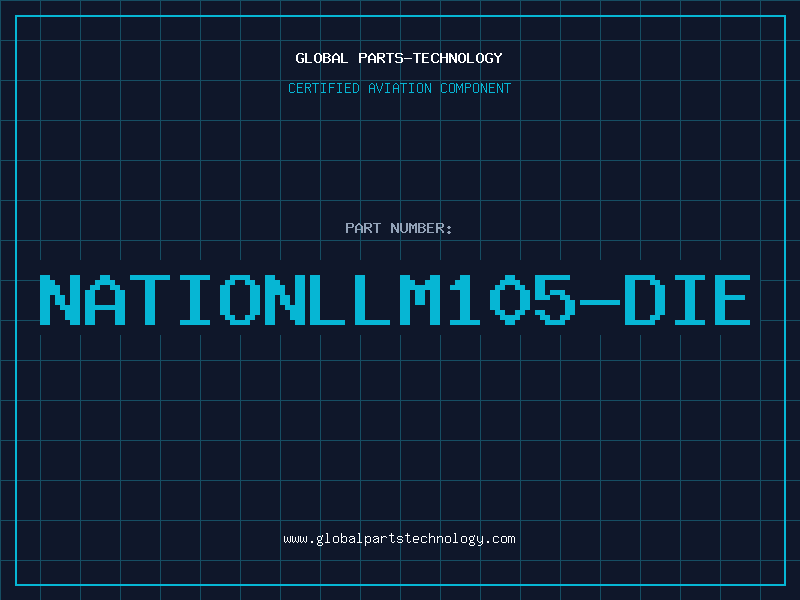Click the word PARTS-TECHNOLOGY in the header
This screenshot has height=600, width=800.
click(x=431, y=58)
